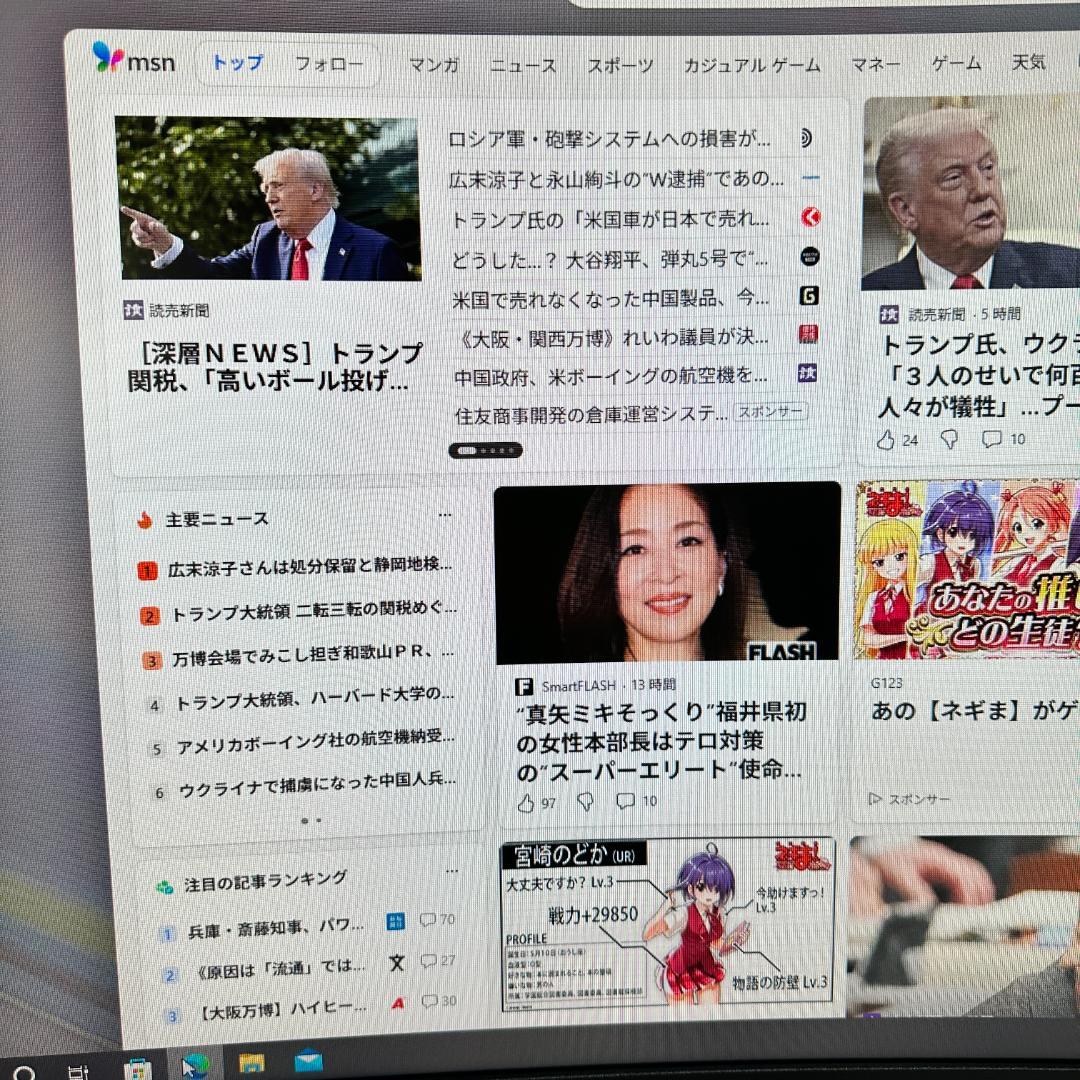1080x1080 pixels.
Task: Dislike the 真矢ミキそっくり article
Action: click(585, 802)
